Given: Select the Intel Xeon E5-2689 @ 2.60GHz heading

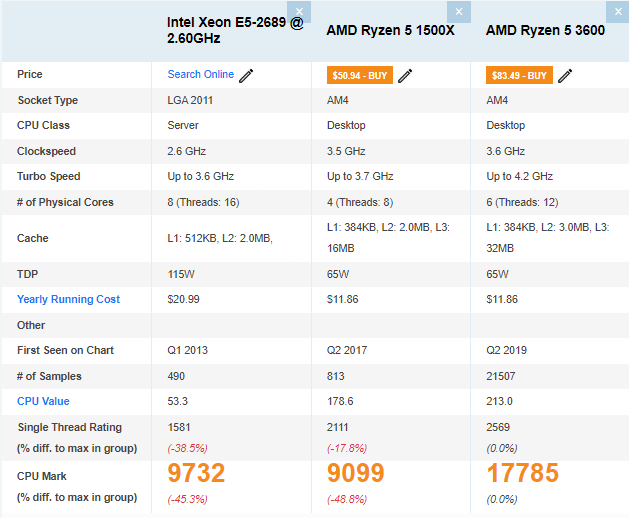Looking at the screenshot, I should pyautogui.click(x=235, y=30).
